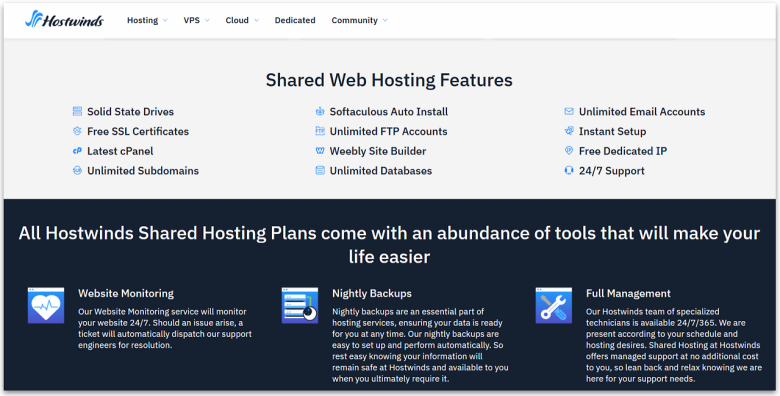780x396 pixels.
Task: Click the Unlimited Email Accounts text
Action: point(642,111)
